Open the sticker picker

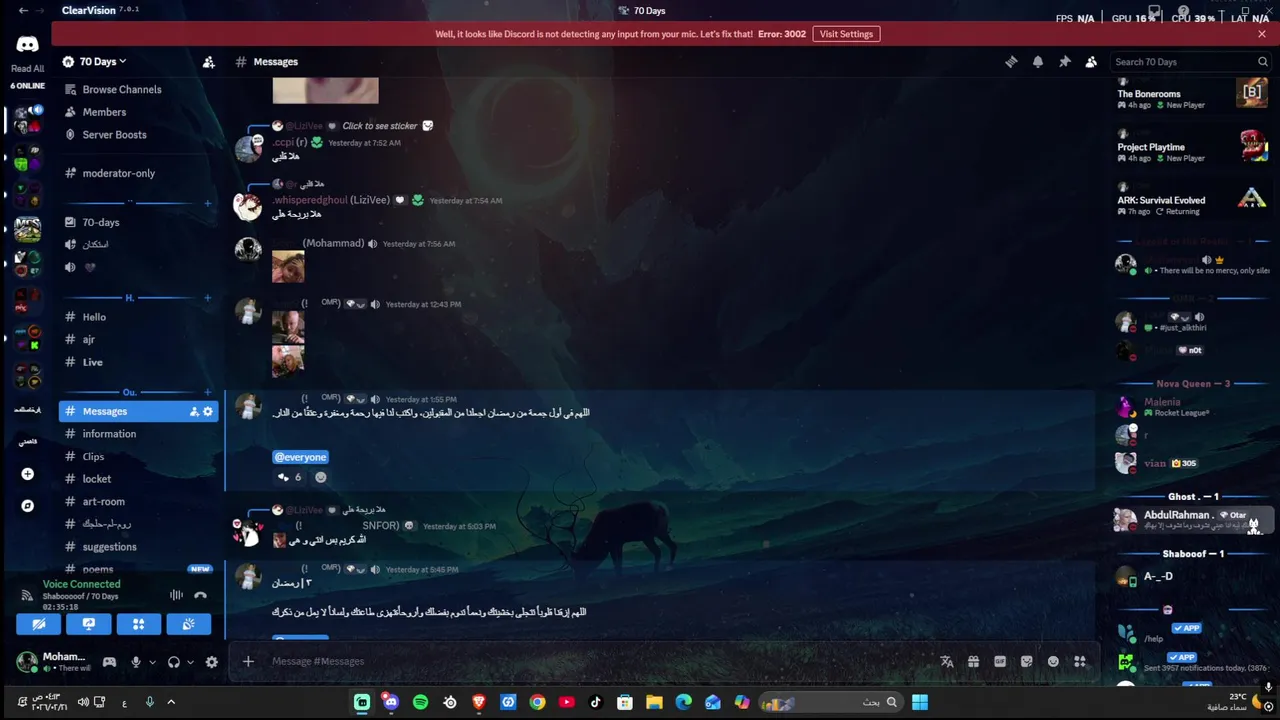point(1026,661)
